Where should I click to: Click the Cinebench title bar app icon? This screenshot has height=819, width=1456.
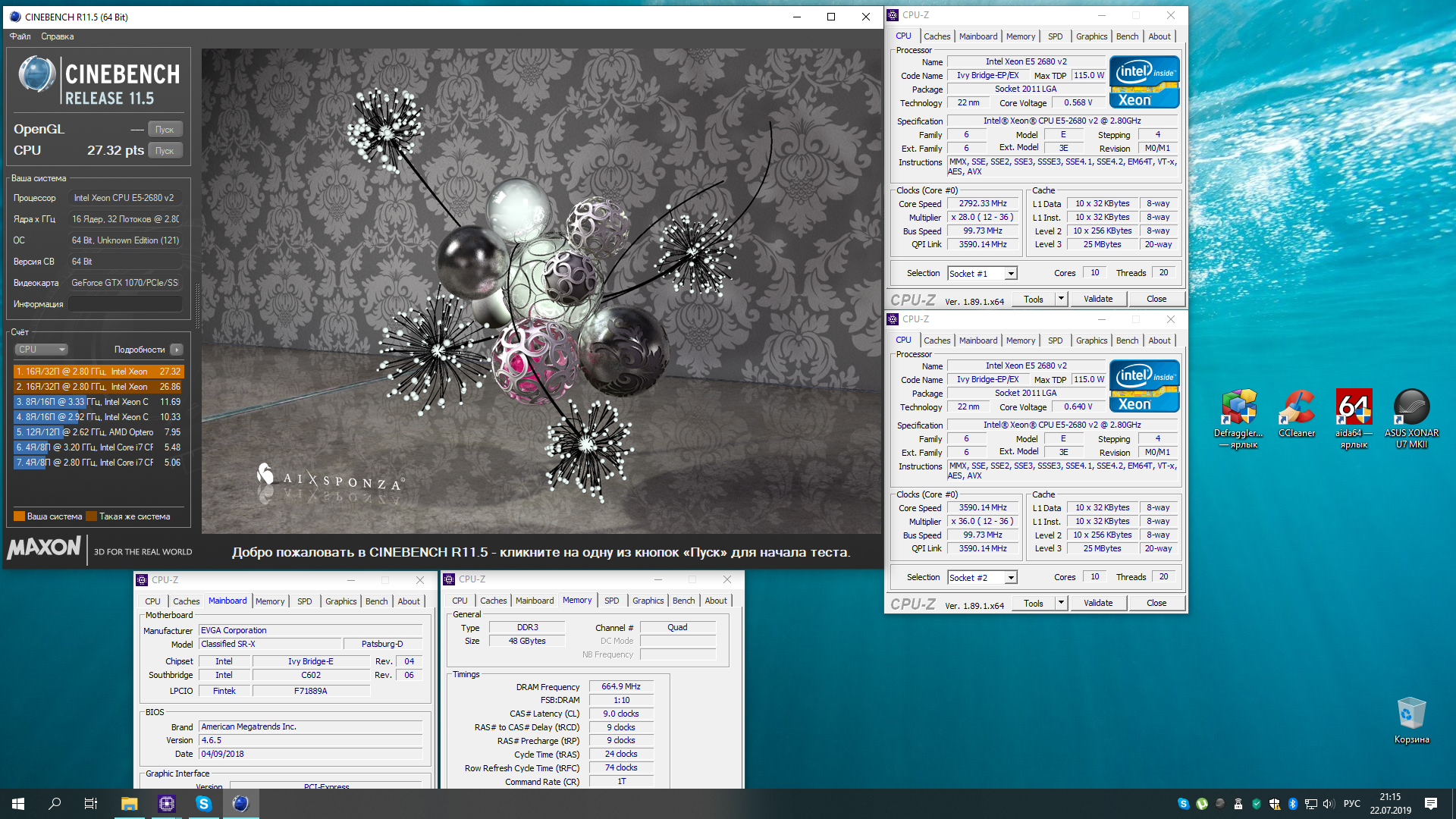(x=15, y=17)
